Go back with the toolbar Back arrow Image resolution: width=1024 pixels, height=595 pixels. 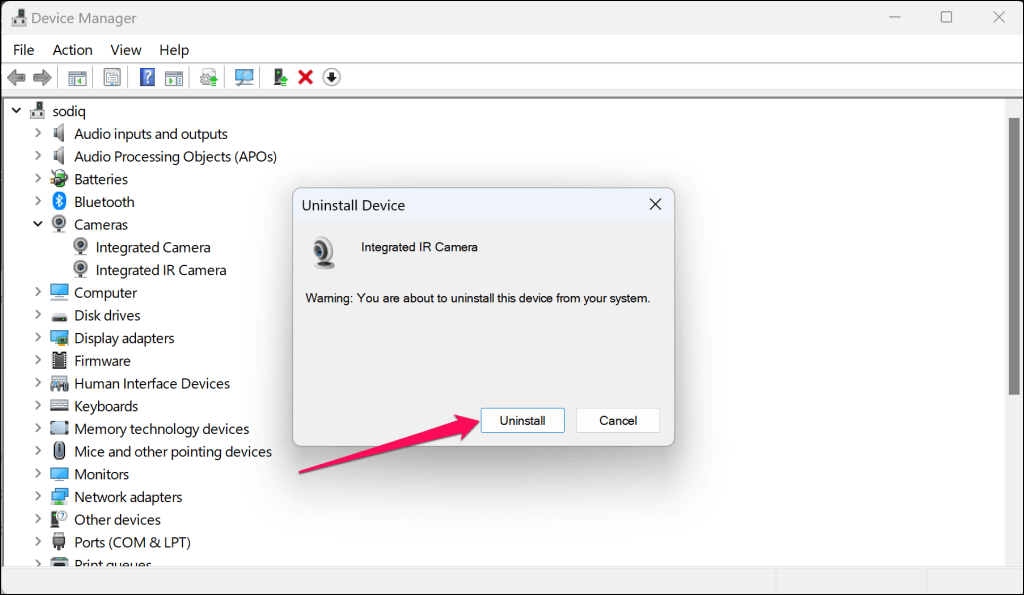(16, 78)
